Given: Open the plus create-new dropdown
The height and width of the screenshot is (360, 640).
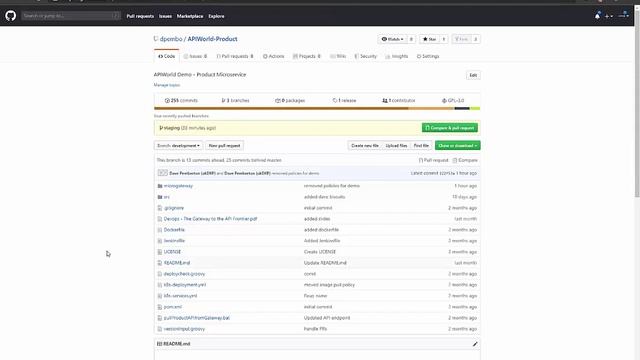Looking at the screenshot, I should point(609,16).
